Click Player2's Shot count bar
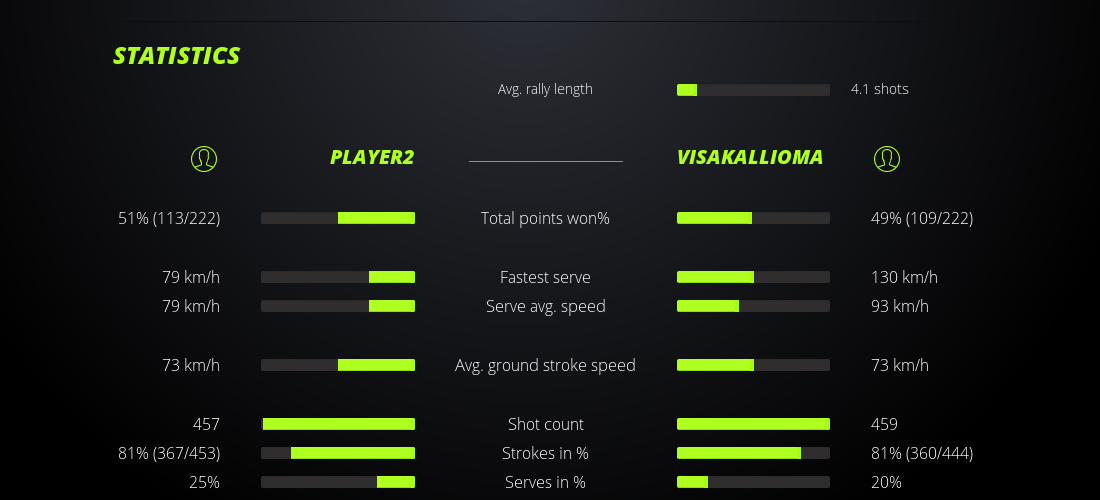The image size is (1100, 500). tap(338, 424)
